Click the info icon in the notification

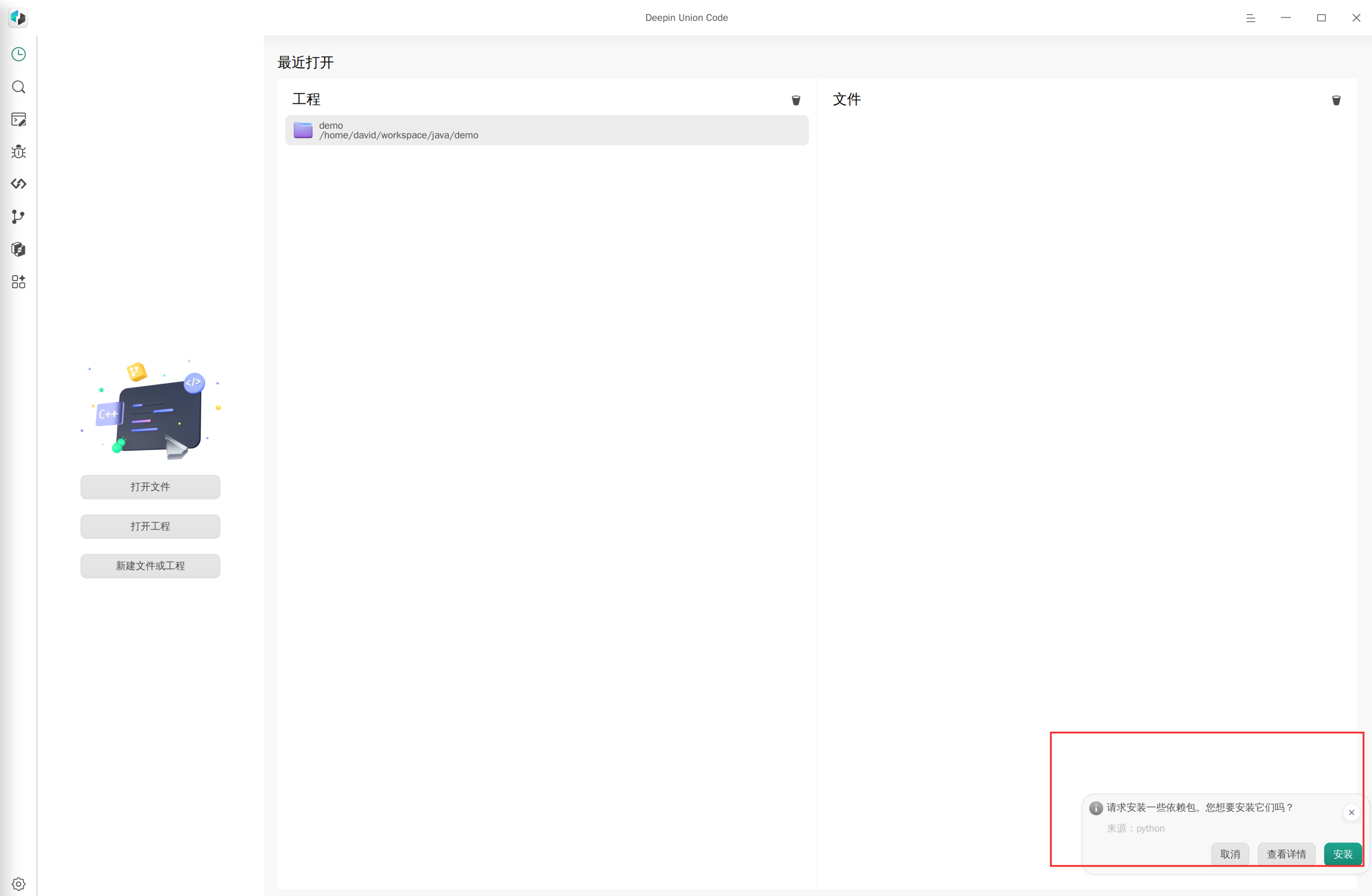click(x=1096, y=808)
